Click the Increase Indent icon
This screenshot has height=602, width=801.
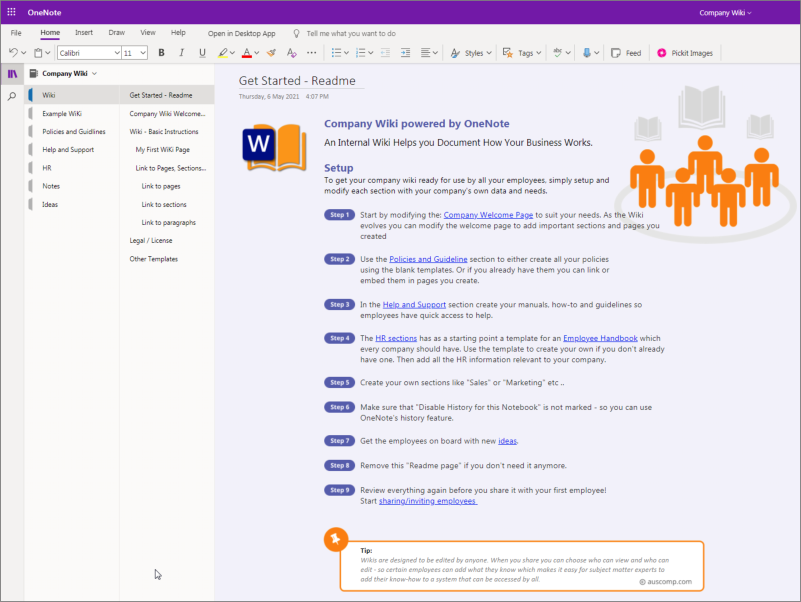point(406,53)
